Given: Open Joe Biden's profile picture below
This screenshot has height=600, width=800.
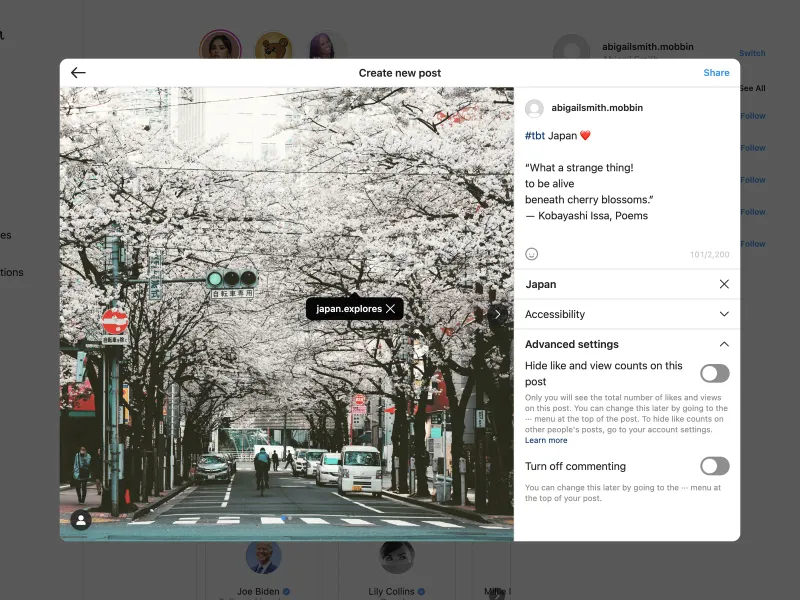Looking at the screenshot, I should [x=263, y=557].
